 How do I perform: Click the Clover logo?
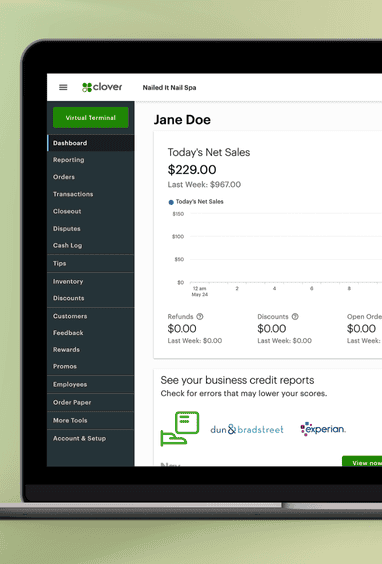click(102, 87)
